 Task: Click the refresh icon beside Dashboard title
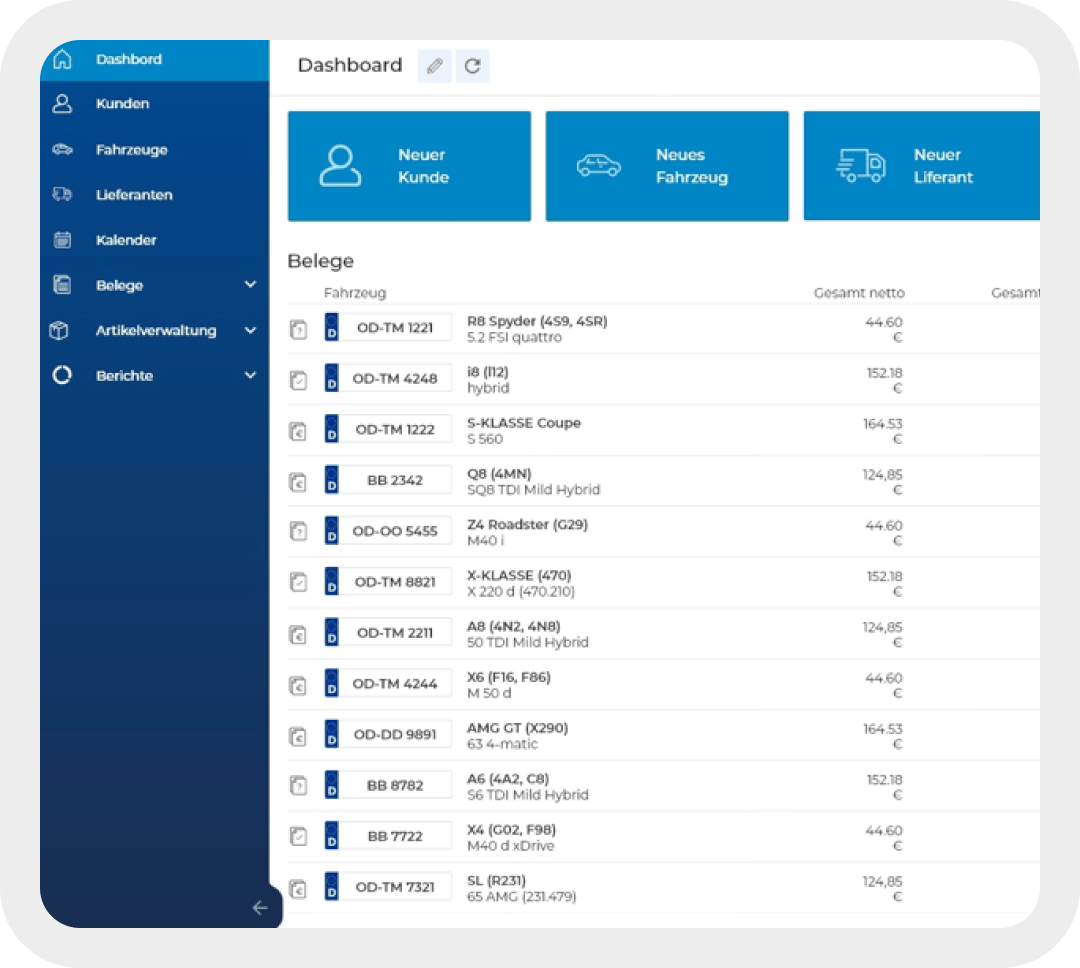click(472, 66)
